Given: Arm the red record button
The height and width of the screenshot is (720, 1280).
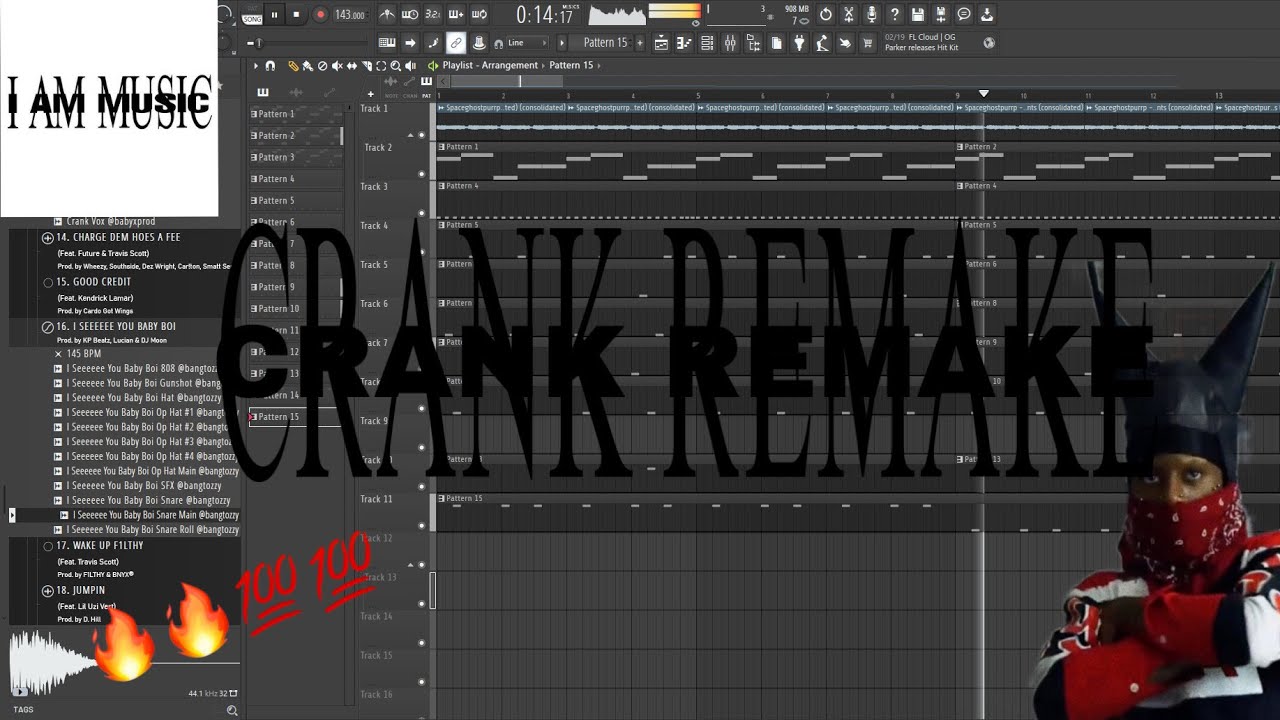Looking at the screenshot, I should click(x=320, y=15).
